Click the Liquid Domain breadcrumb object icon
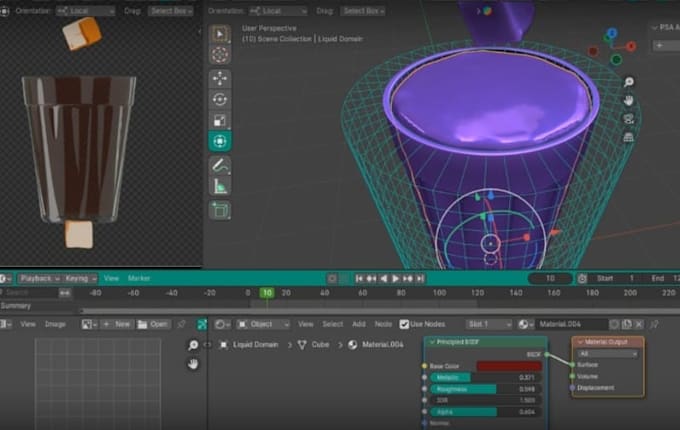680x430 pixels. click(223, 345)
